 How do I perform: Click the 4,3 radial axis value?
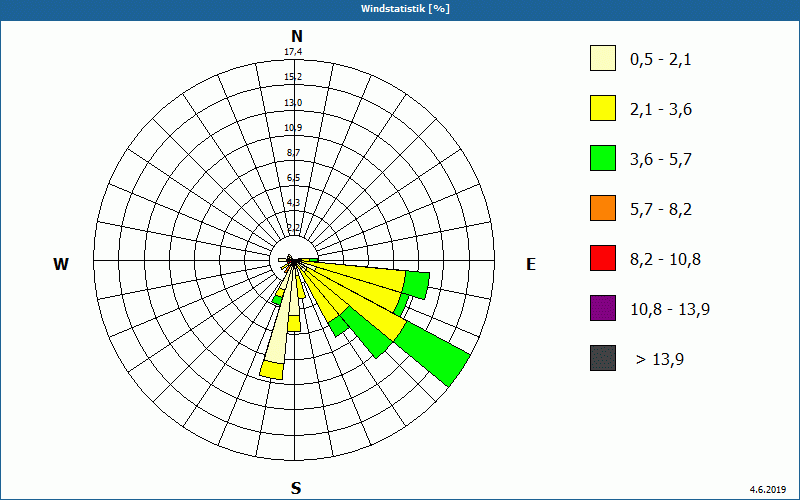point(293,203)
